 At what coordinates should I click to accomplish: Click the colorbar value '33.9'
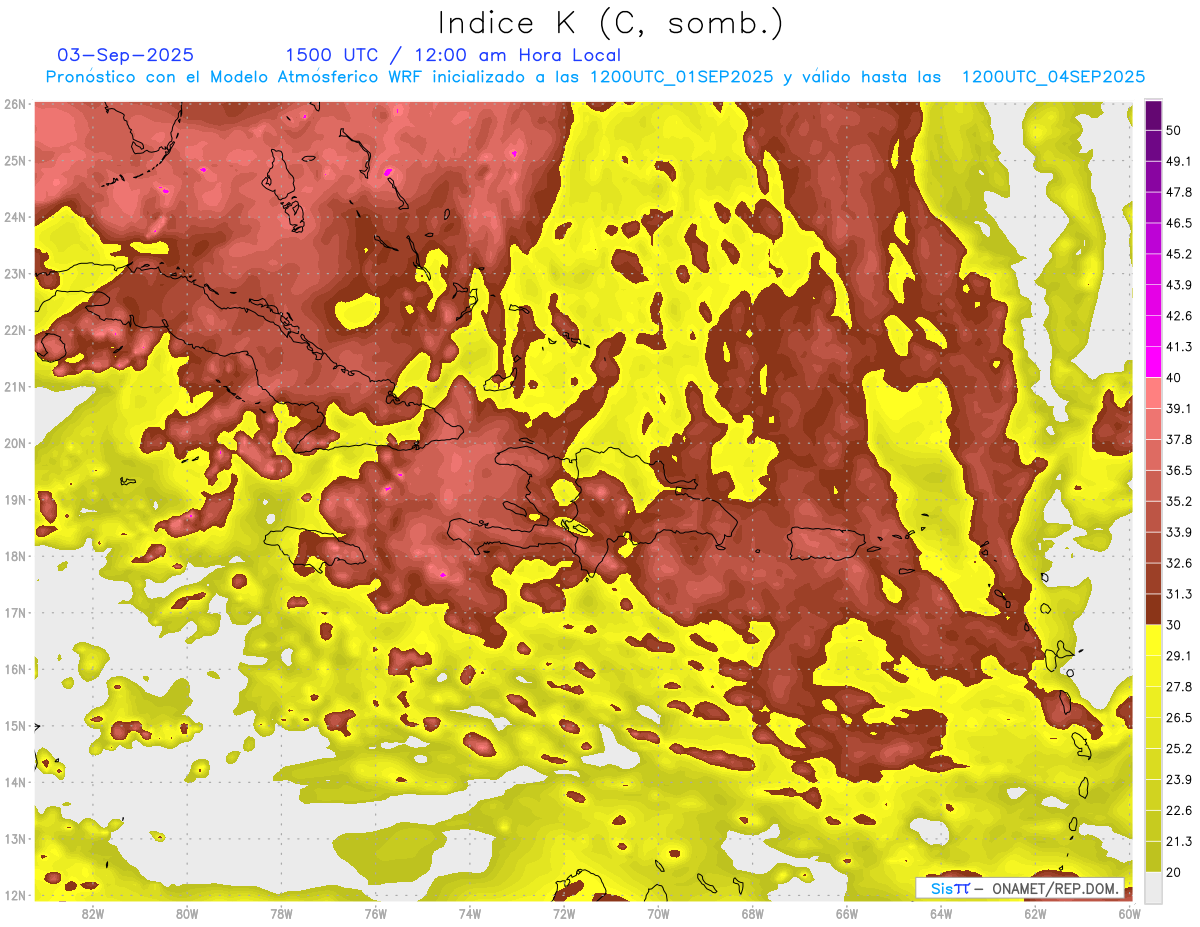coord(1178,532)
